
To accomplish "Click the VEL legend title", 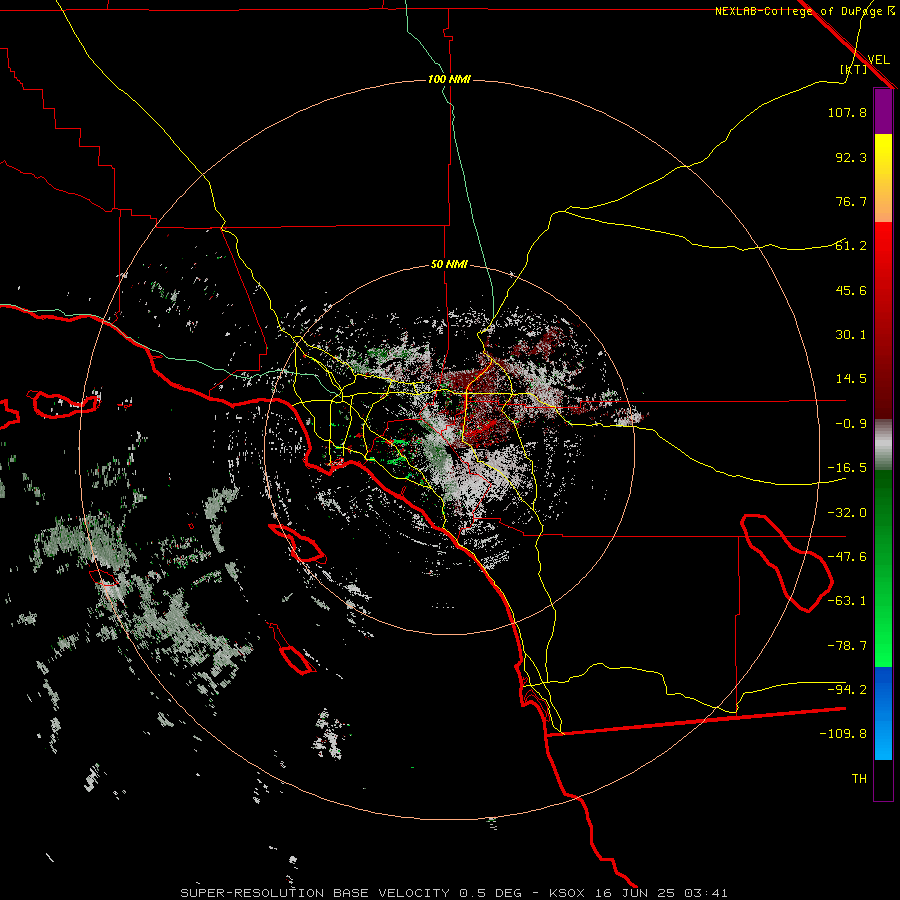I will tap(878, 60).
